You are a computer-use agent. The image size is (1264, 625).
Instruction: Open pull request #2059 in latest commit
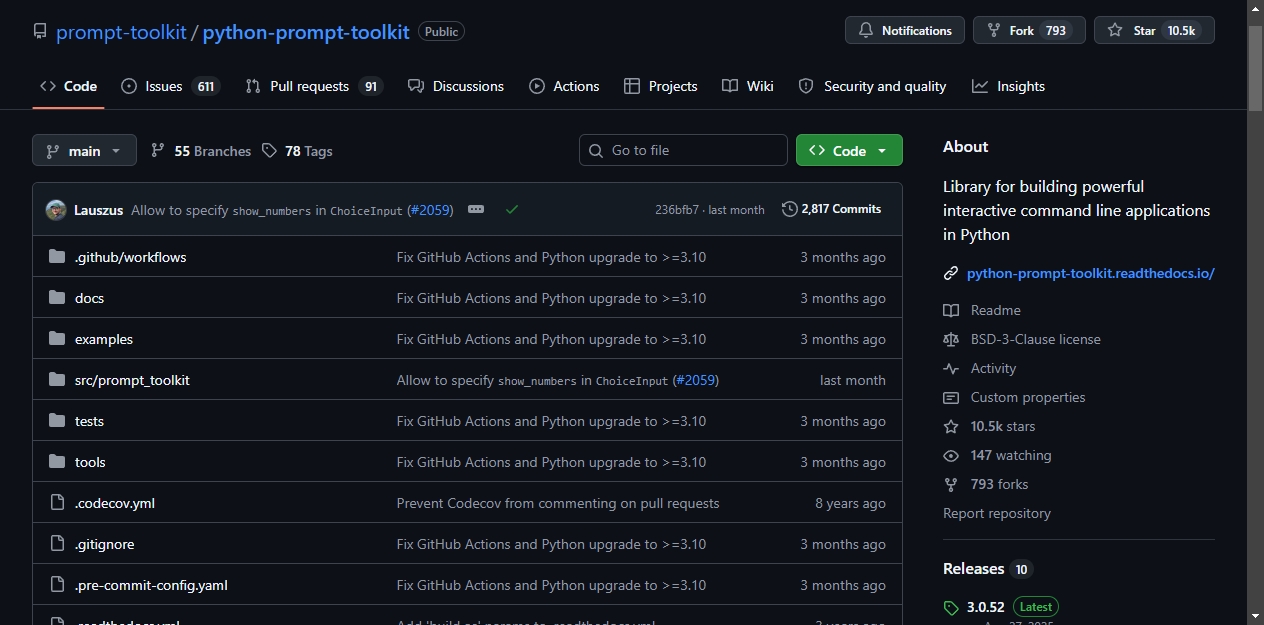[430, 210]
